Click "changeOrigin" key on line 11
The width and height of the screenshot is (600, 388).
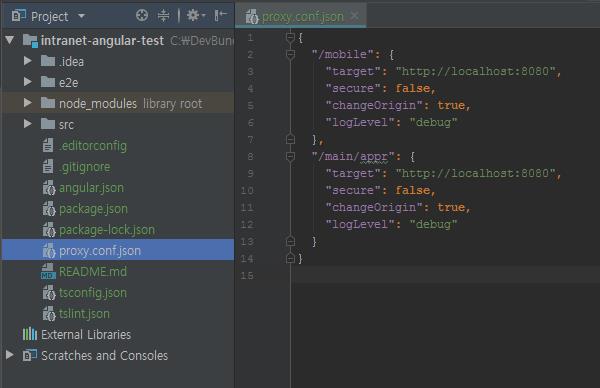pyautogui.click(x=374, y=207)
